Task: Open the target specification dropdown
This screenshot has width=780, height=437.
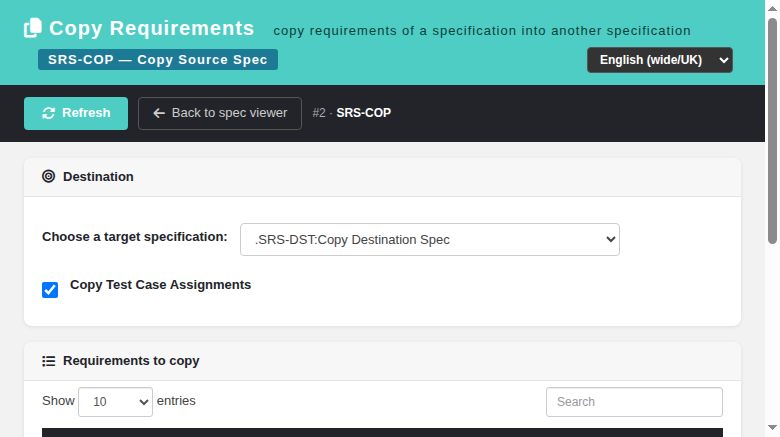Action: [x=430, y=239]
